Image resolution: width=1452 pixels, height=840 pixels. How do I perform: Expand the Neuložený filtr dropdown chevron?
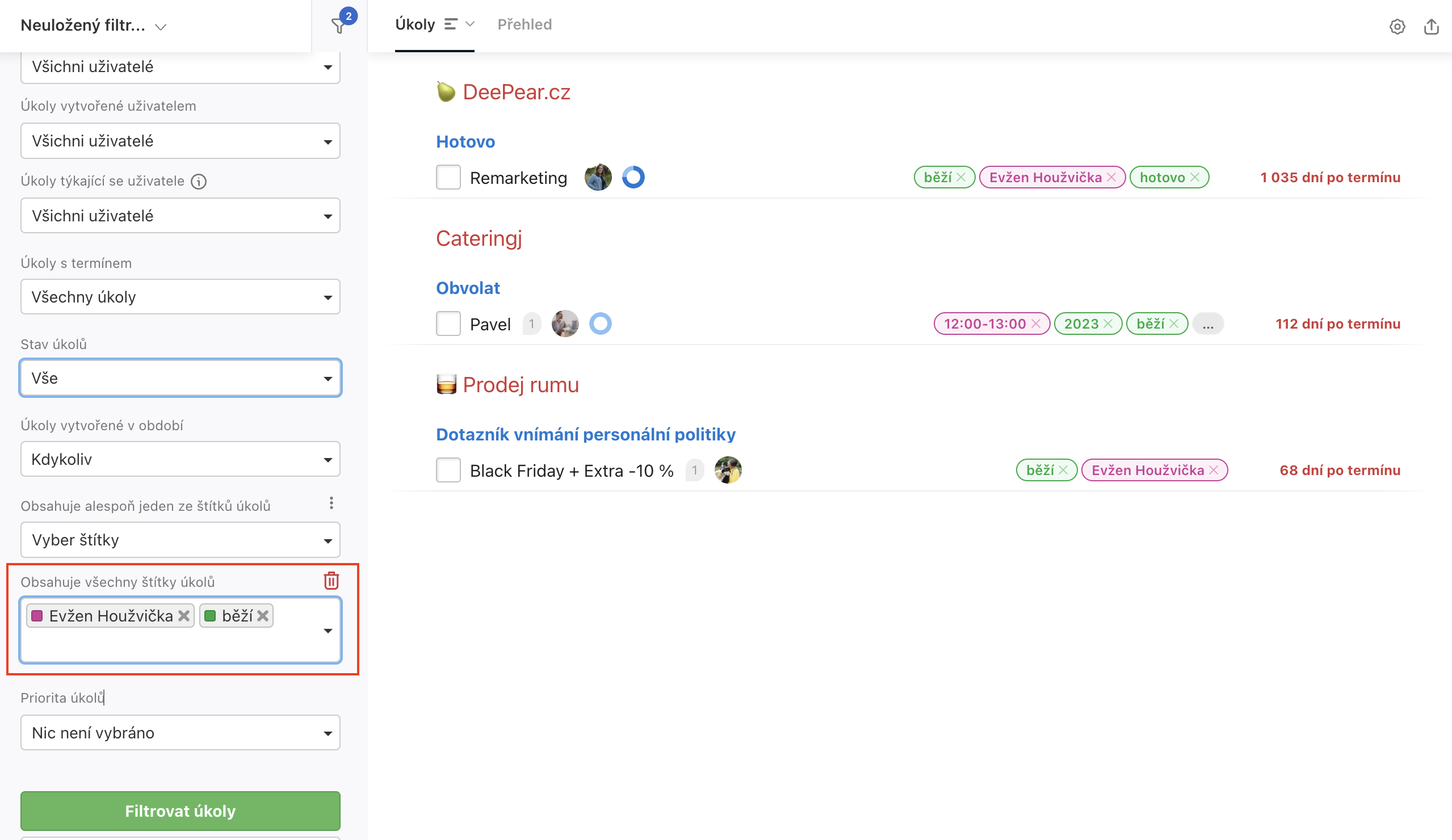pos(161,27)
